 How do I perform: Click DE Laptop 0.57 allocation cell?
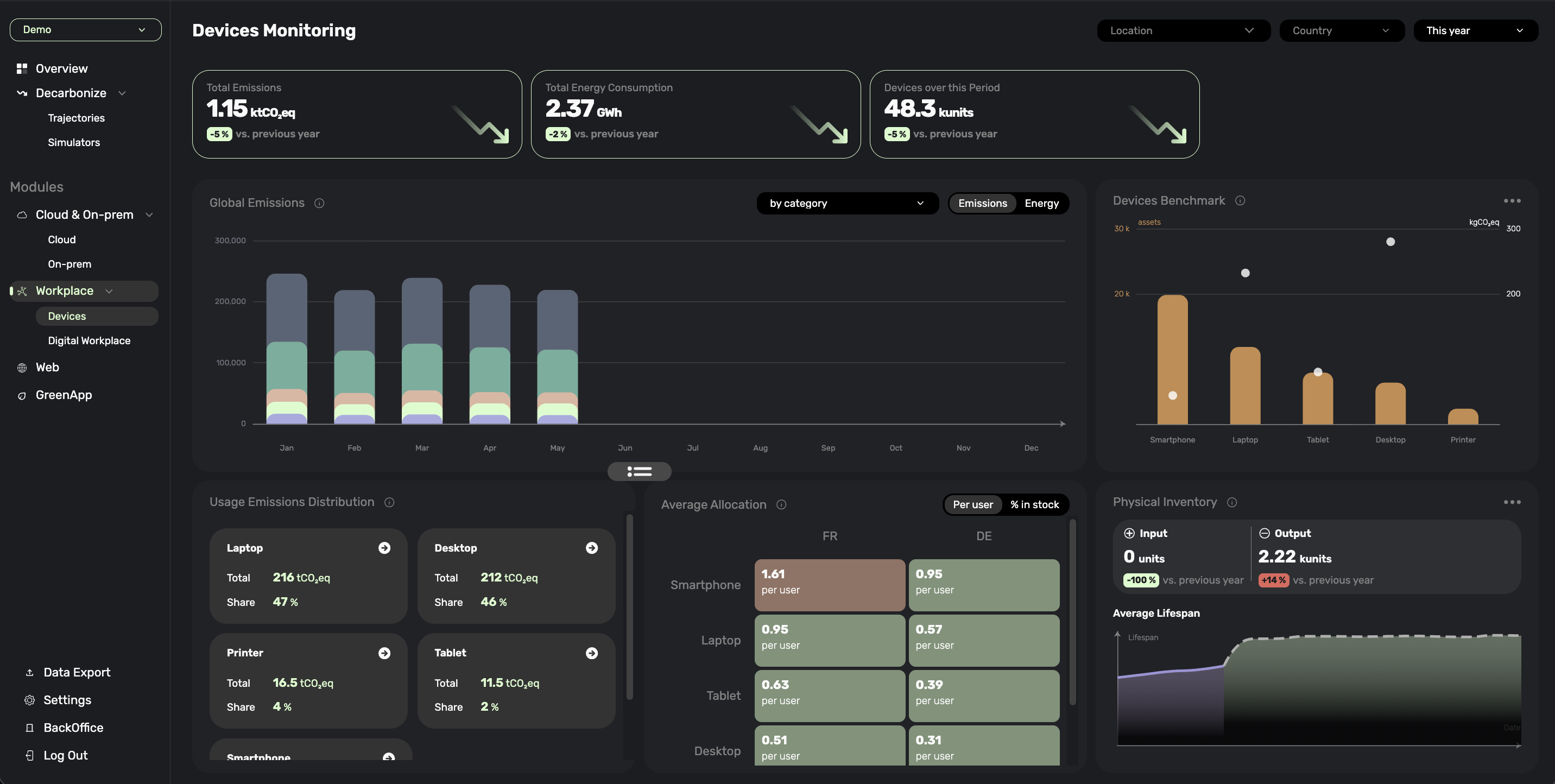984,641
